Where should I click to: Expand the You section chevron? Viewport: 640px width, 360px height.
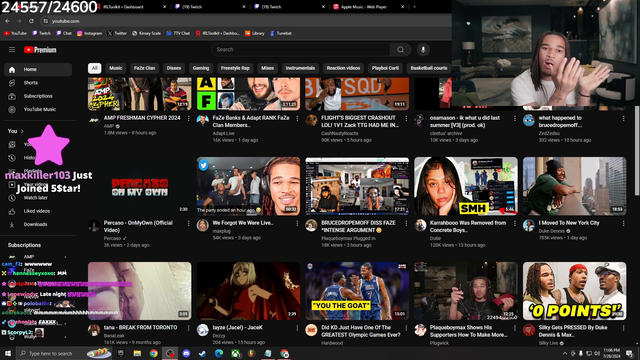22,131
